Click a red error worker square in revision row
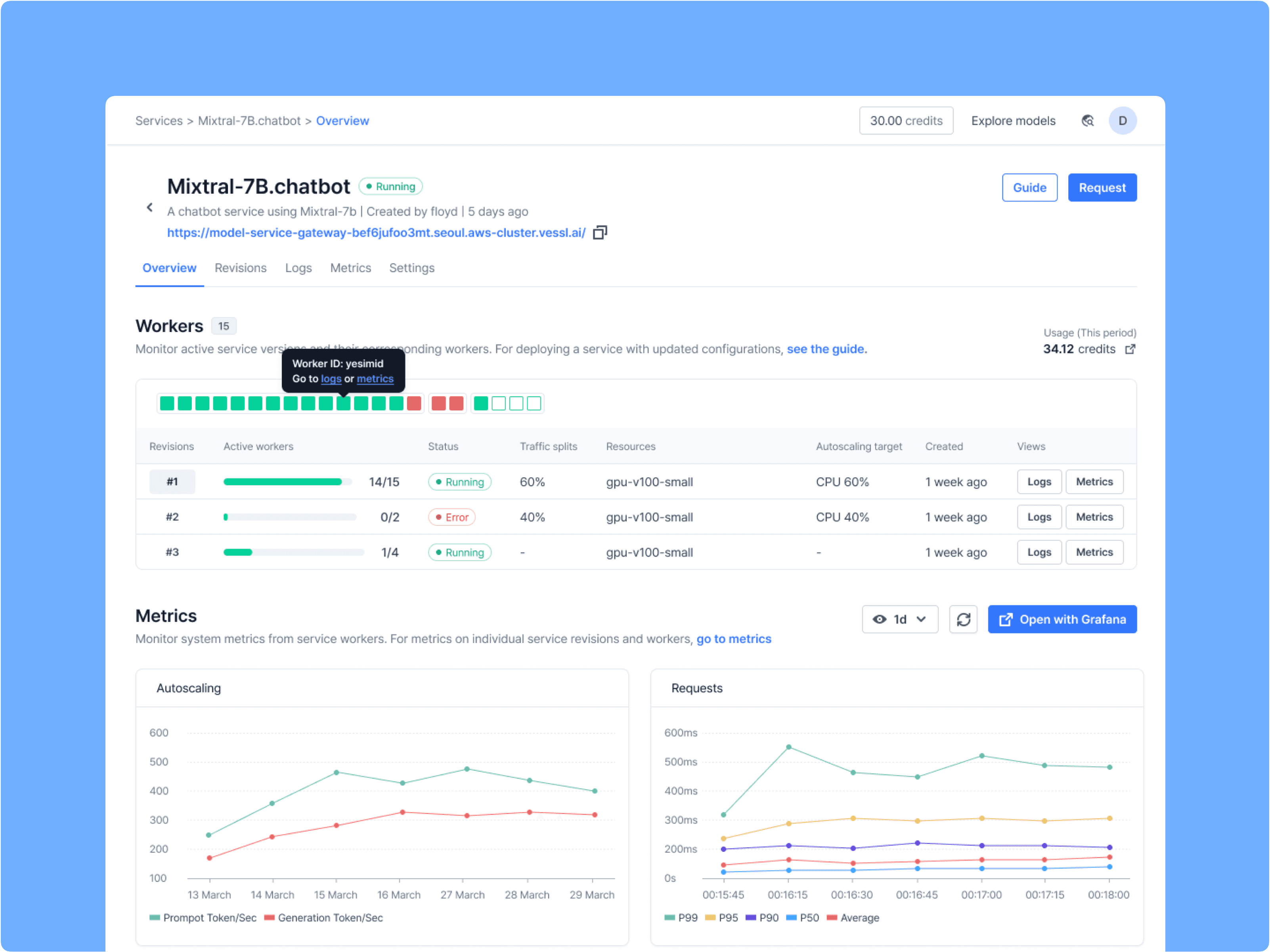 438,403
